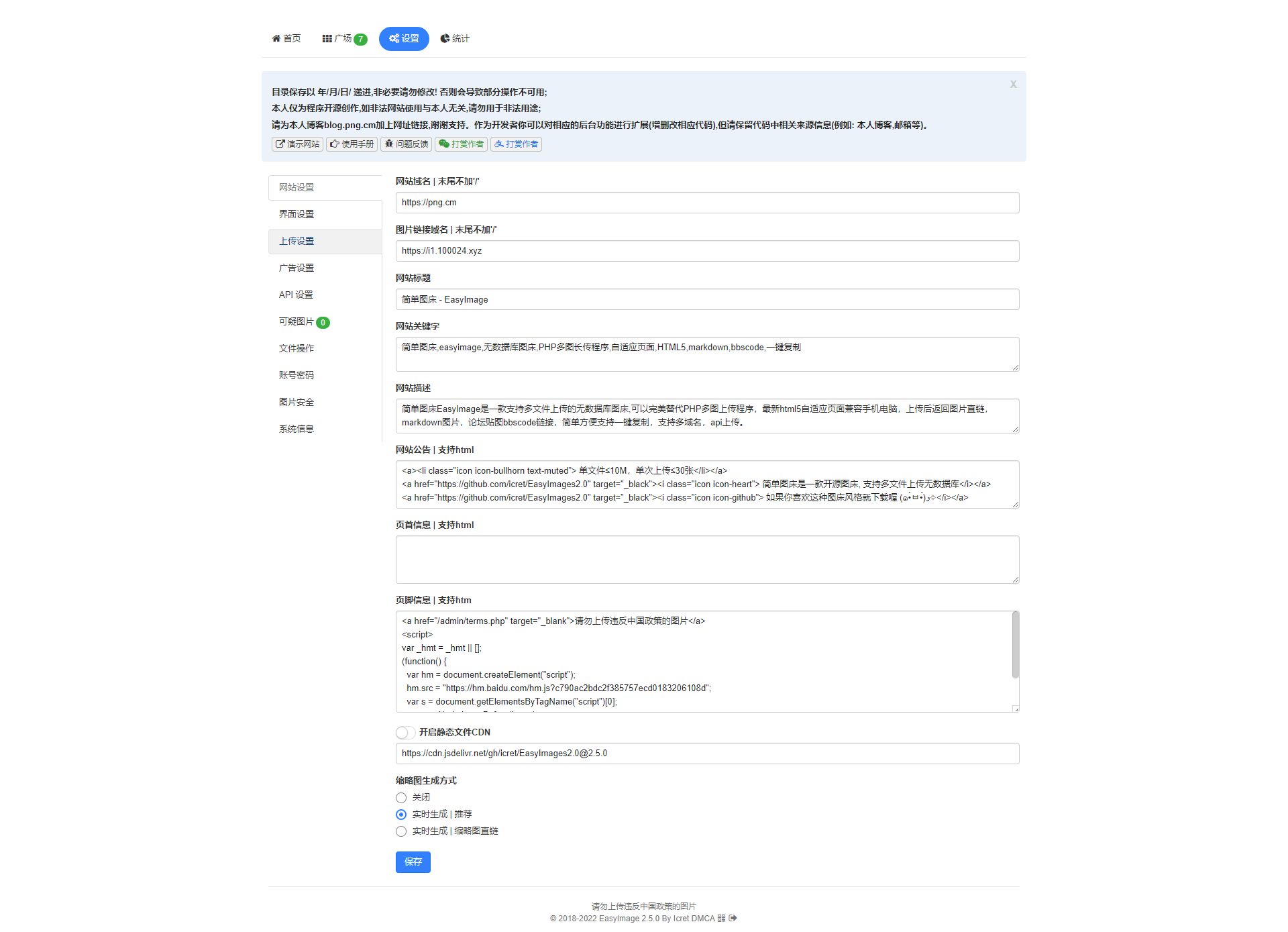The height and width of the screenshot is (932, 1288).
Task: Click the 使用手册 link
Action: click(x=351, y=144)
